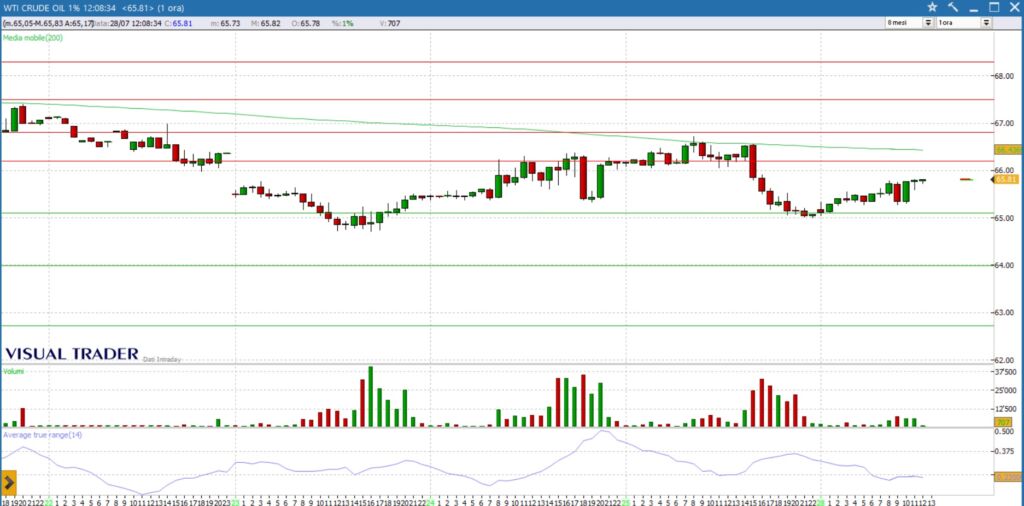Click the 67.00 price axis label
Viewport: 1024px width, 506px height.
coord(1005,123)
